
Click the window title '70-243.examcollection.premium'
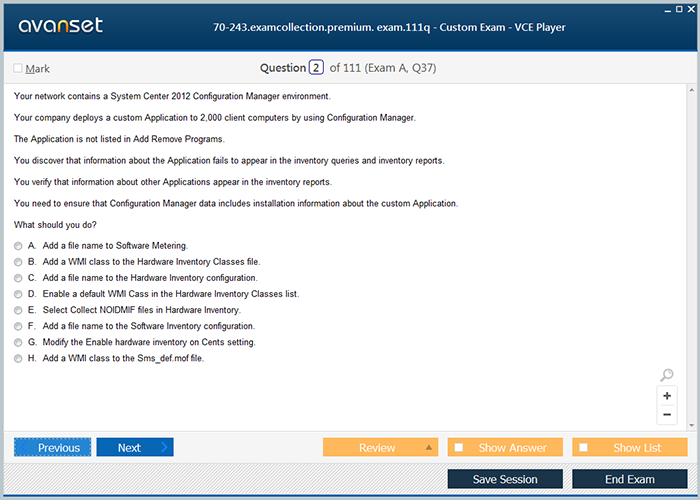[389, 27]
